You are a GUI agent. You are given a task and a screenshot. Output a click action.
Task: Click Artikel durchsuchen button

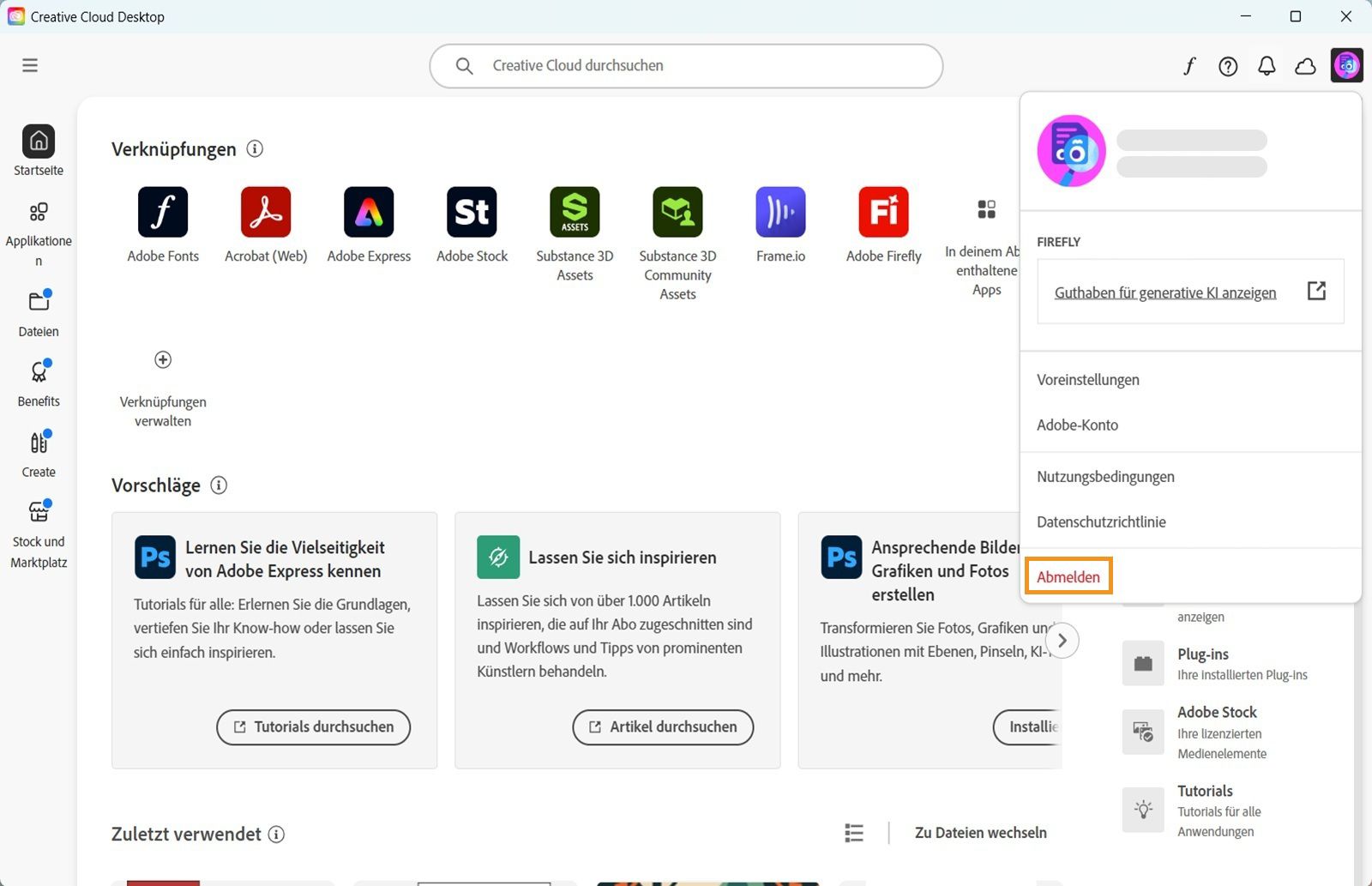663,726
